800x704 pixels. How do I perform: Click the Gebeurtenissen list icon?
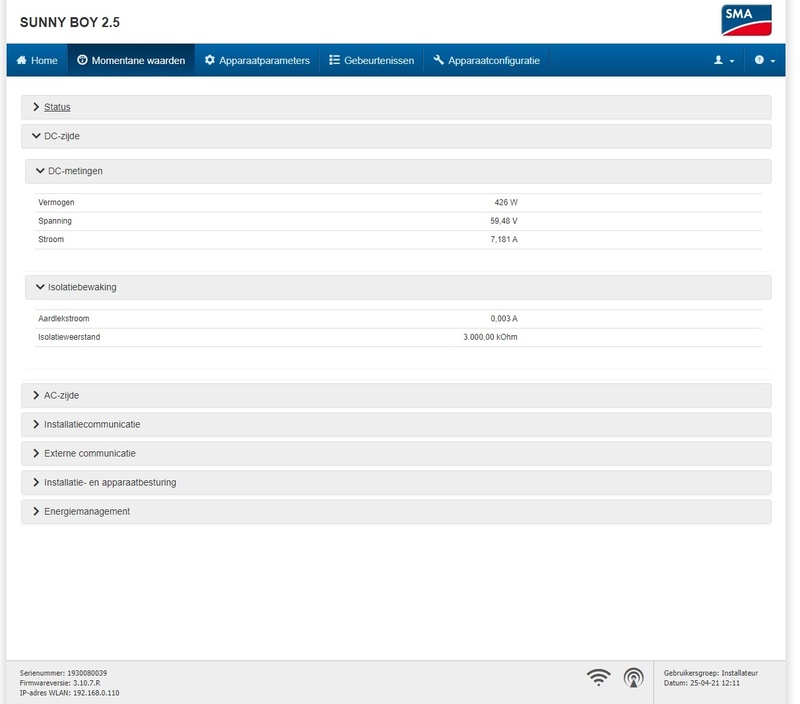pyautogui.click(x=334, y=60)
